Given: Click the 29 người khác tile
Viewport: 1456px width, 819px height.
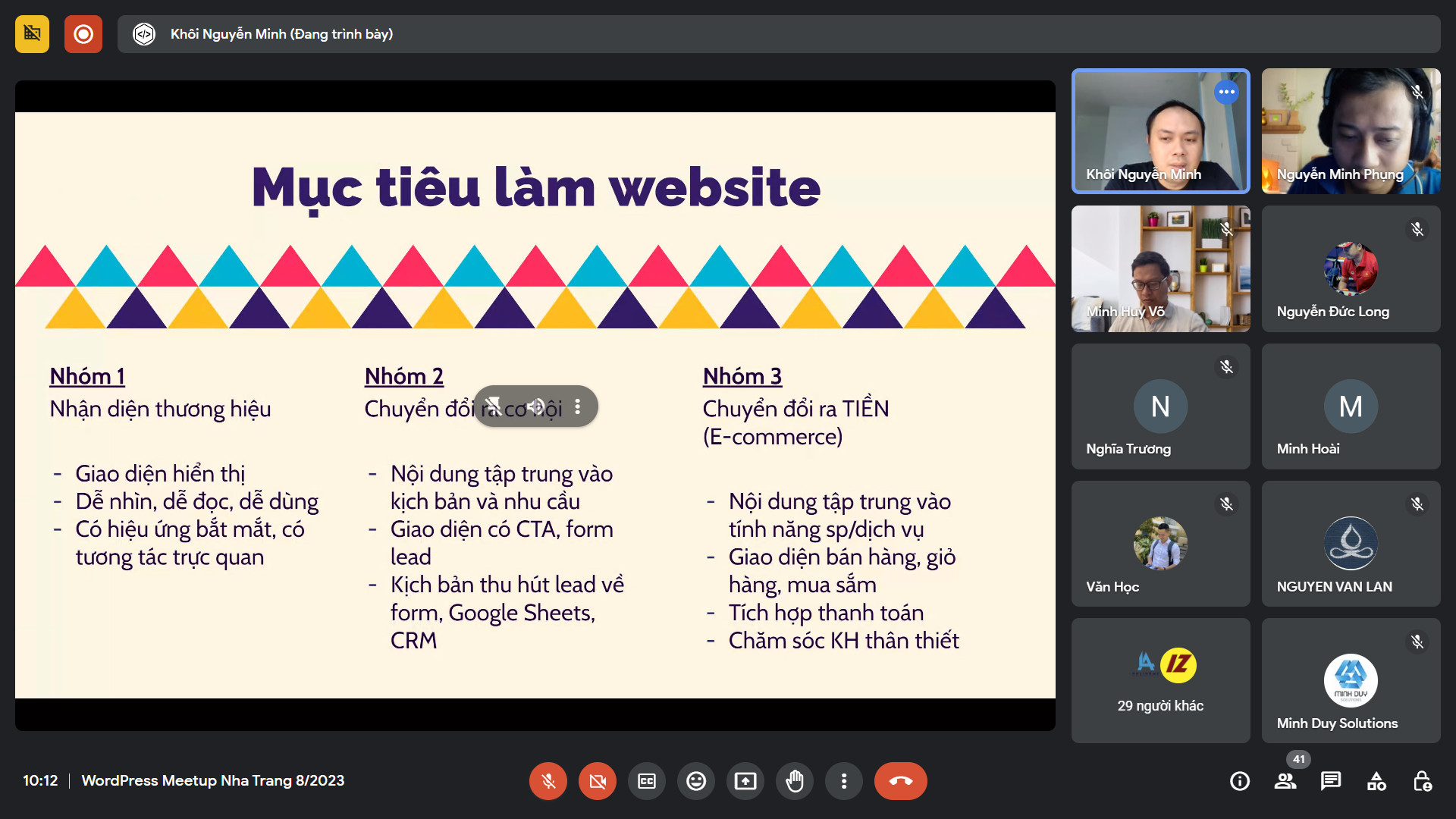Looking at the screenshot, I should point(1160,680).
